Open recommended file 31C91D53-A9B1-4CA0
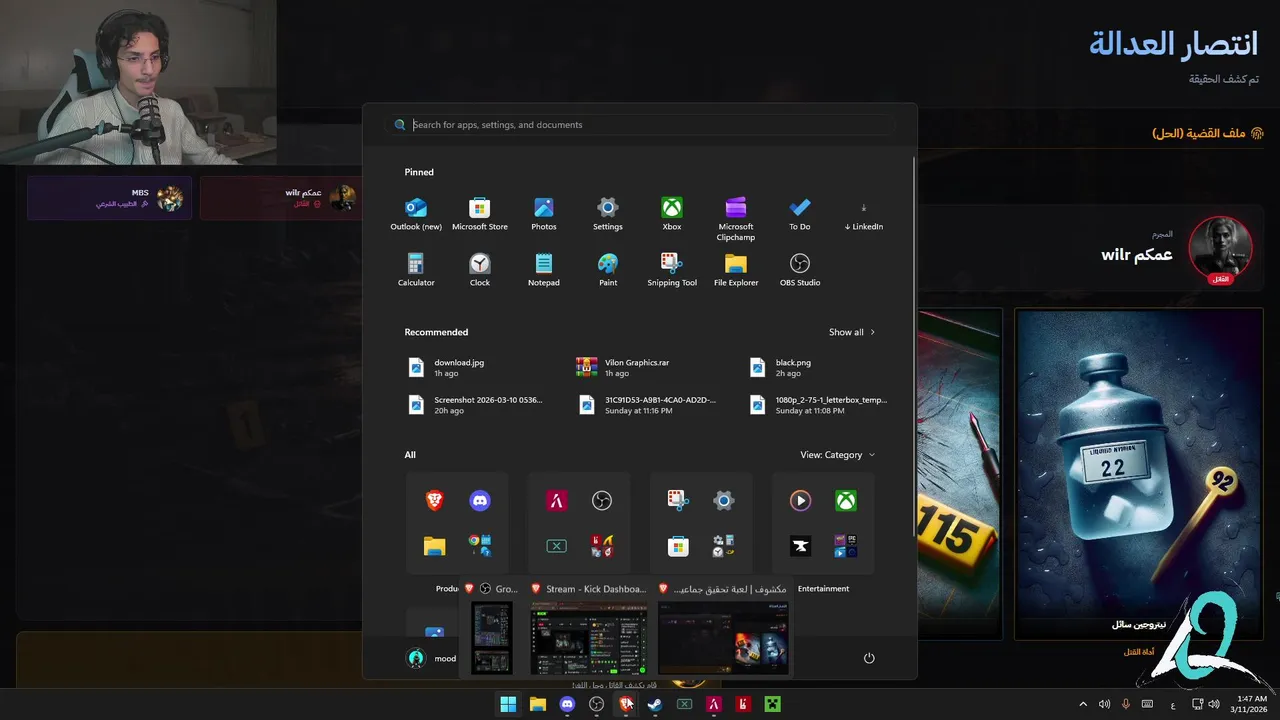The height and width of the screenshot is (720, 1280). (x=647, y=404)
